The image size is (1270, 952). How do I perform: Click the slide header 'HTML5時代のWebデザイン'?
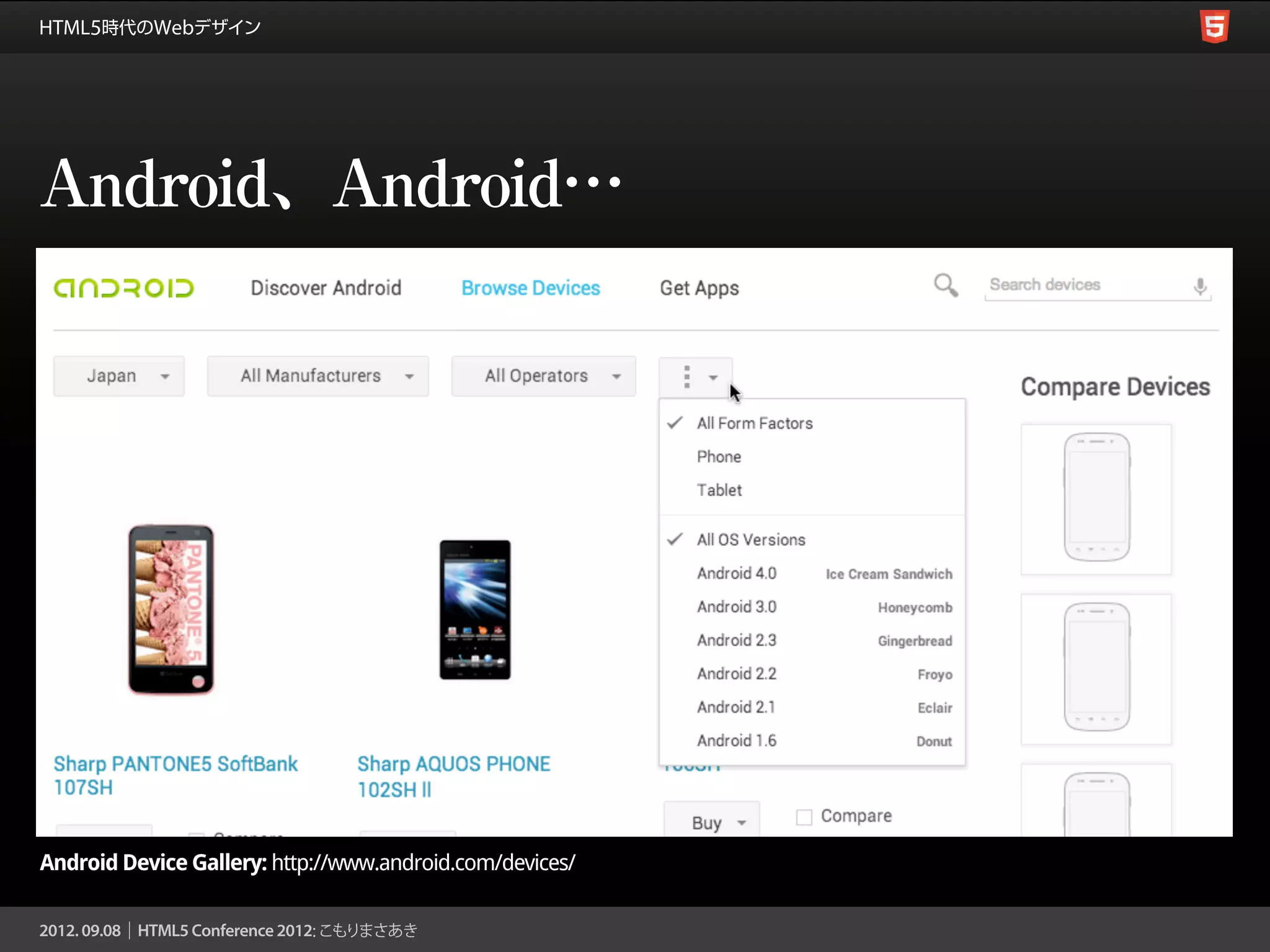[x=150, y=27]
